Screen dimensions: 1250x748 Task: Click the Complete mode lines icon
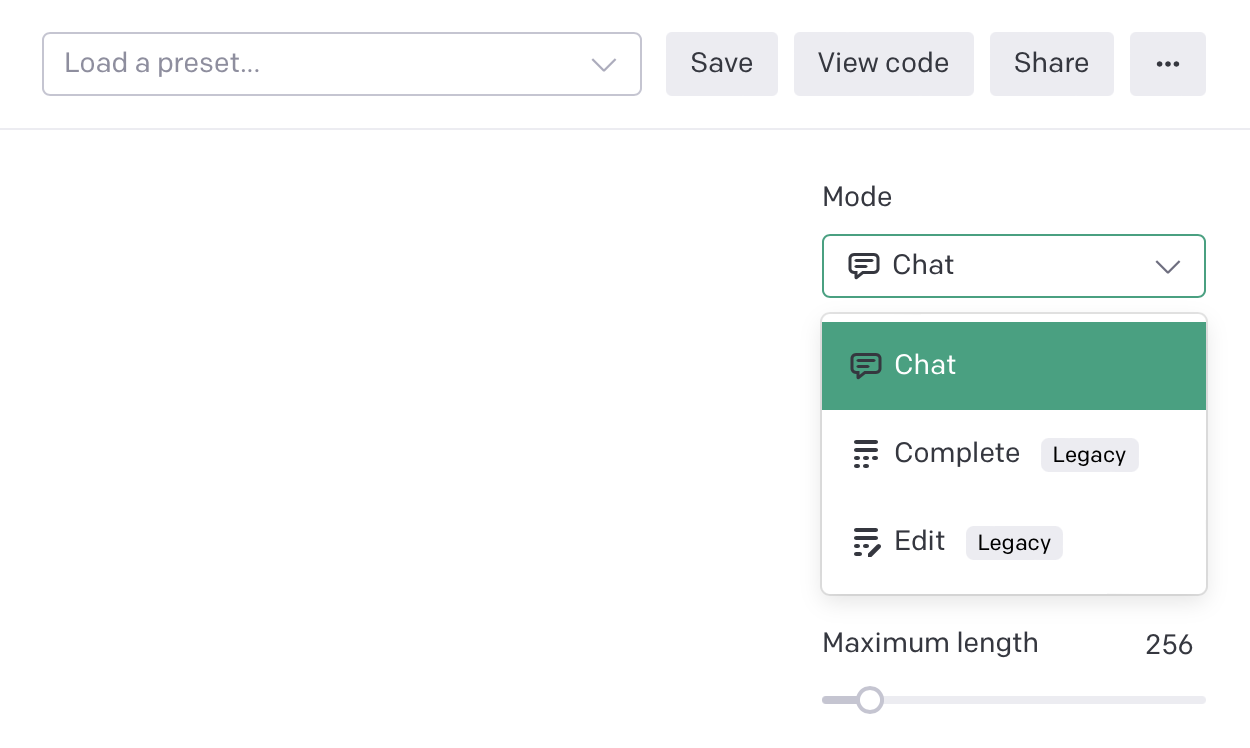click(x=866, y=454)
